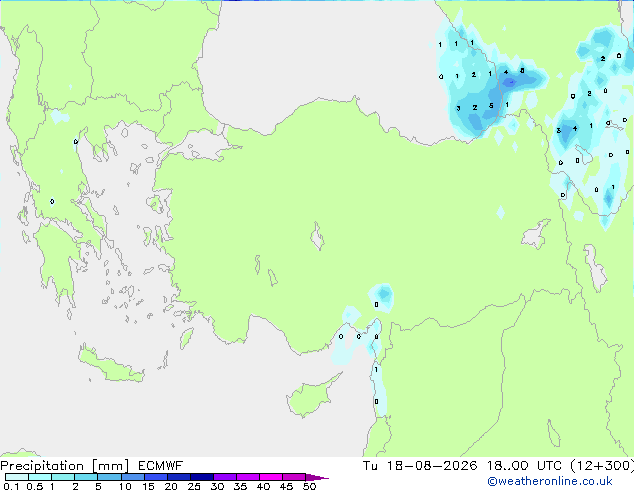The image size is (634, 490).
Task: Click the '50' legend scale label
Action: click(309, 486)
